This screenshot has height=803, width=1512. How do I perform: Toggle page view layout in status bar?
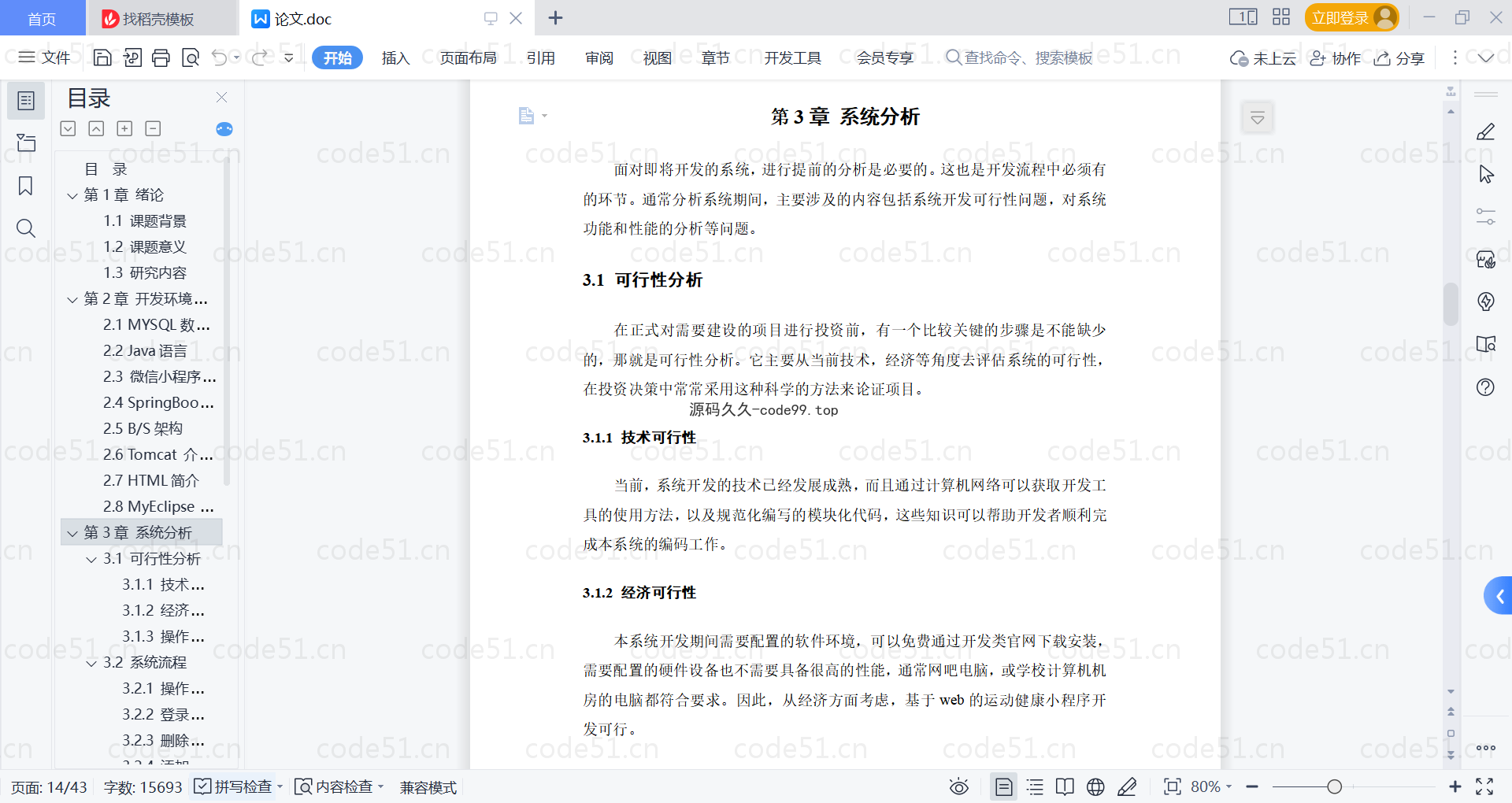click(1004, 786)
